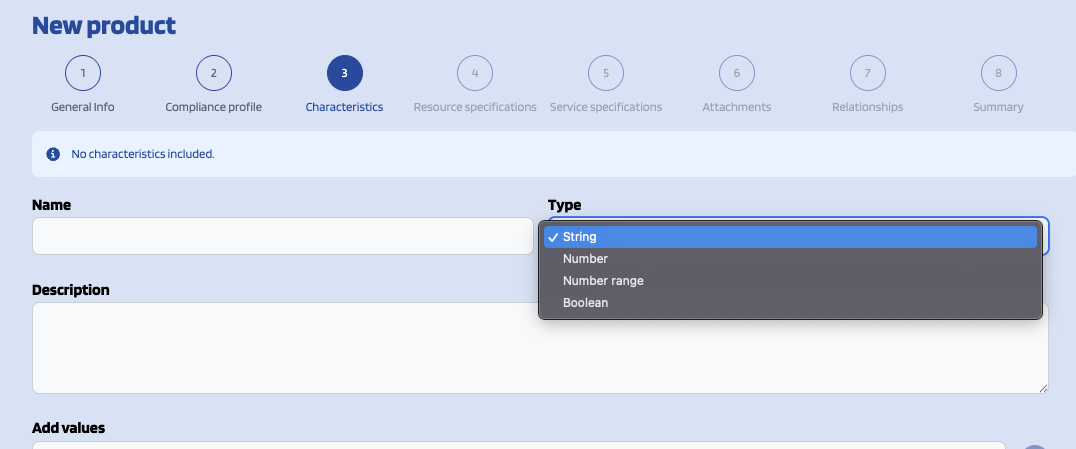
Task: Jump to step 5 circle in stepper
Action: [x=606, y=73]
